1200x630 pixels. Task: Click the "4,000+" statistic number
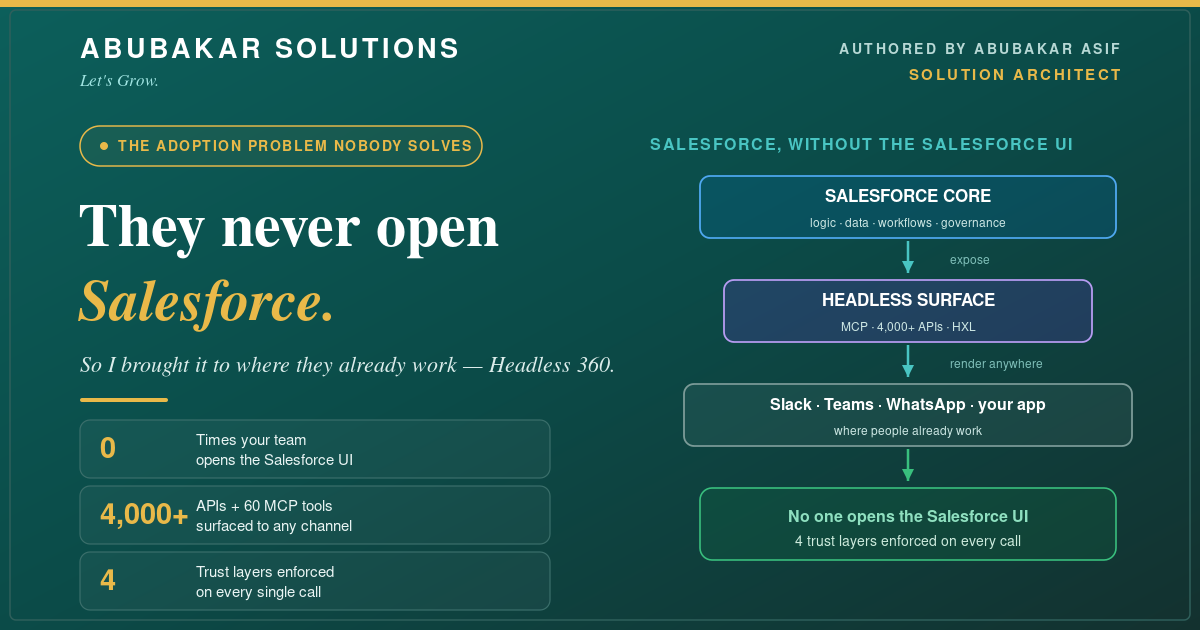pyautogui.click(x=144, y=514)
